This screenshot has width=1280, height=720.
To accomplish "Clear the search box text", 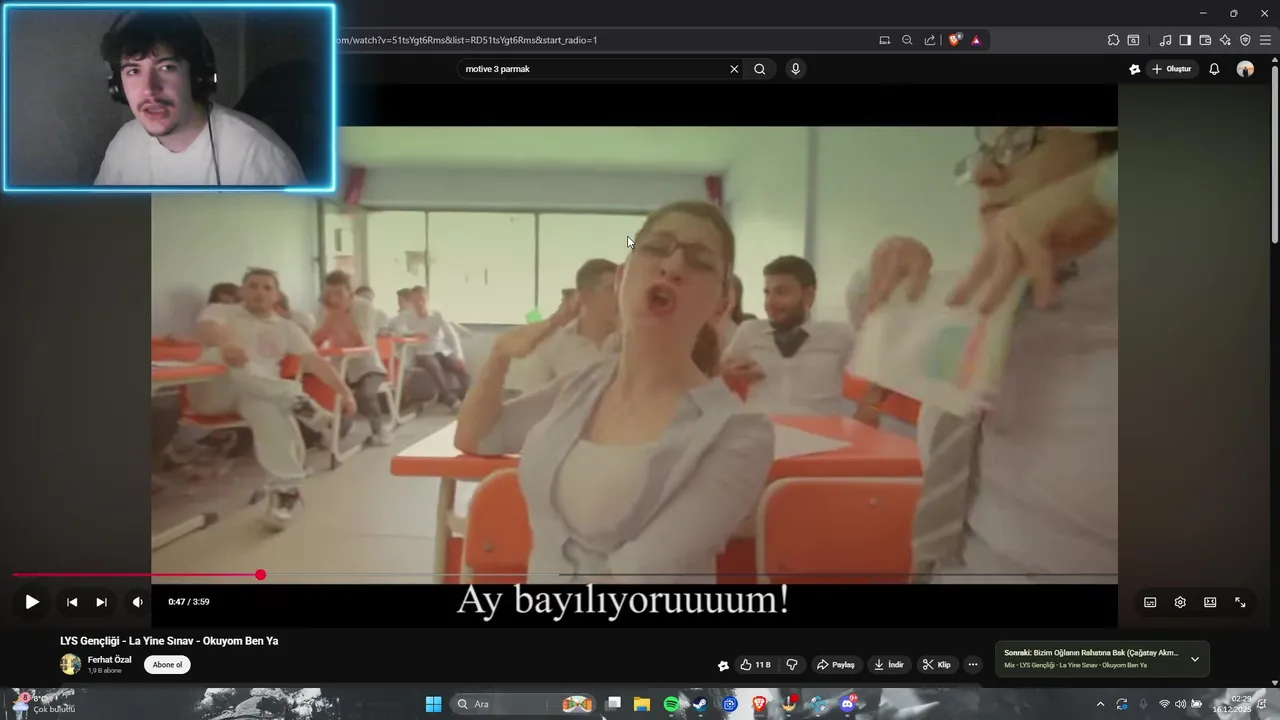I will click(734, 69).
